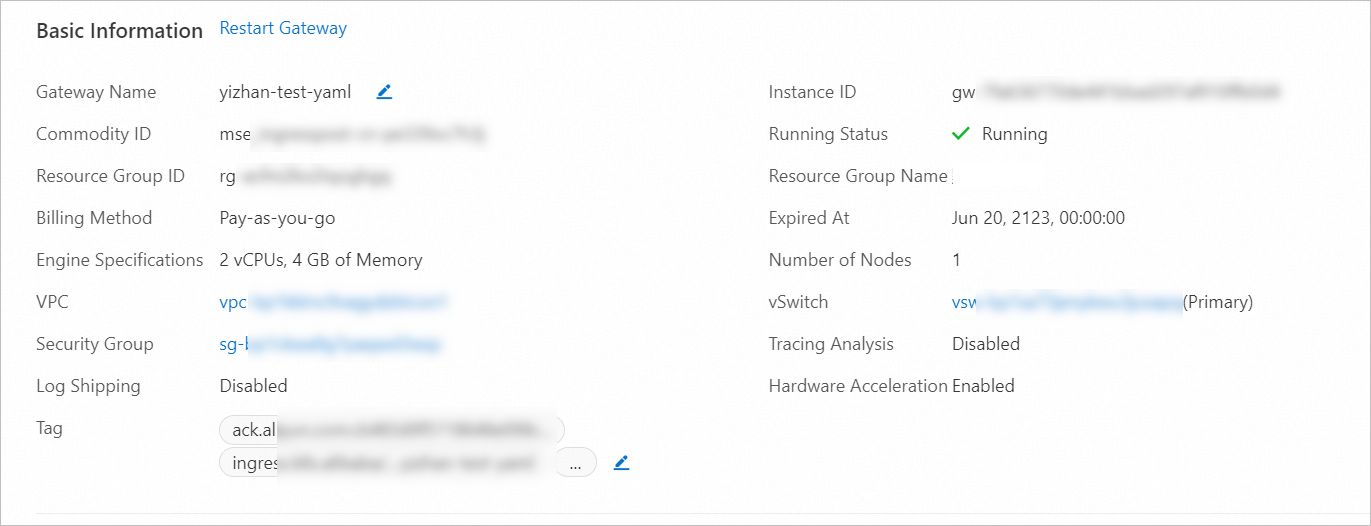Open the Security Group sg- link
This screenshot has height=526, width=1371.
[330, 344]
